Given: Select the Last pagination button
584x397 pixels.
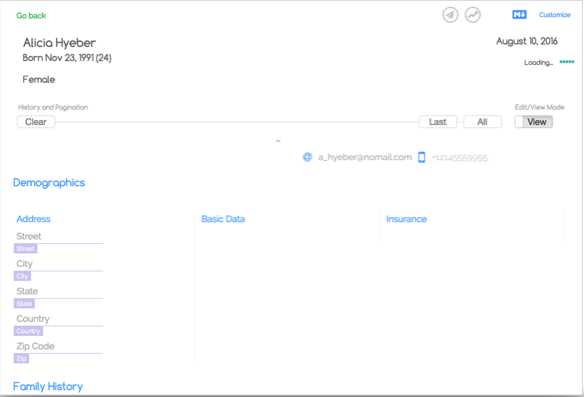Looking at the screenshot, I should pos(438,122).
